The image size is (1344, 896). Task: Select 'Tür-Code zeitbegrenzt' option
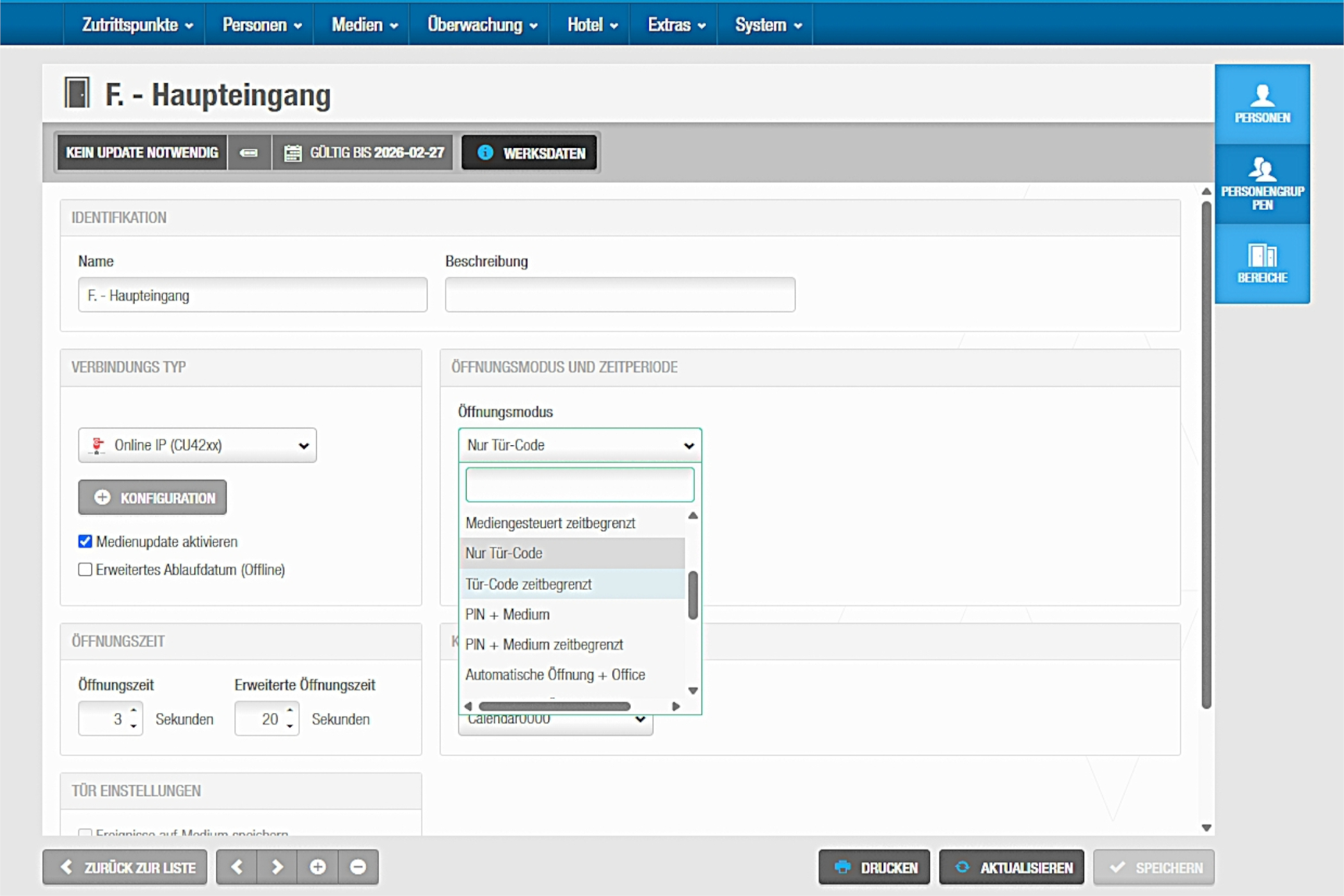pyautogui.click(x=529, y=584)
